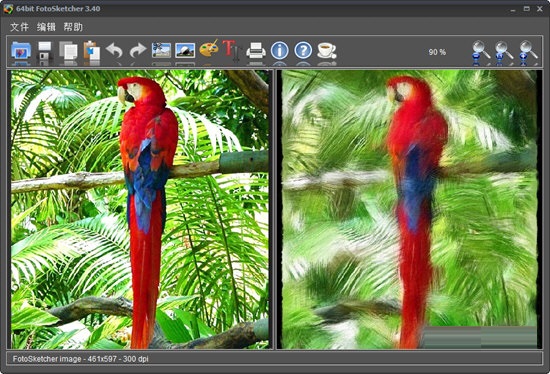550x374 pixels.
Task: Print the image with the printer icon
Action: (256, 50)
